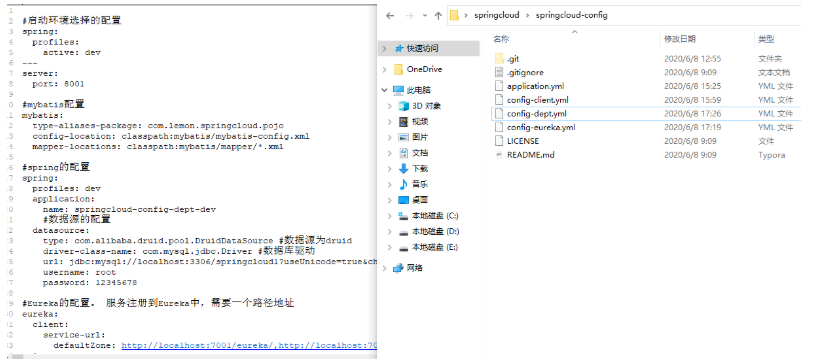Screen dimensions: 814x363
Task: Select the .git folder icon
Action: (x=499, y=59)
